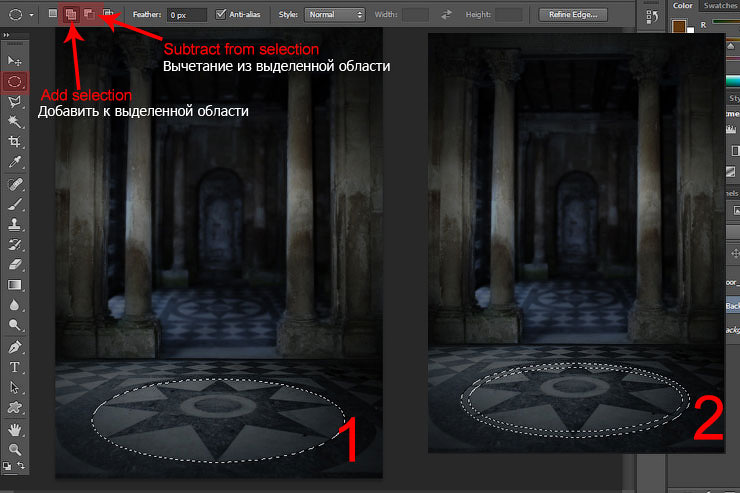740x493 pixels.
Task: Click the Subtract from selection icon
Action: [89, 15]
